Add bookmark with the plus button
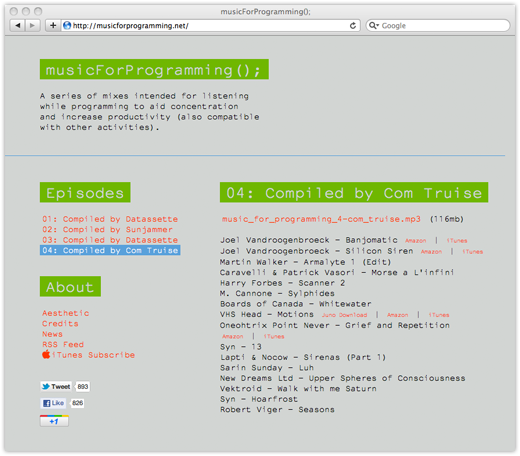The width and height of the screenshot is (520, 456). pyautogui.click(x=53, y=25)
